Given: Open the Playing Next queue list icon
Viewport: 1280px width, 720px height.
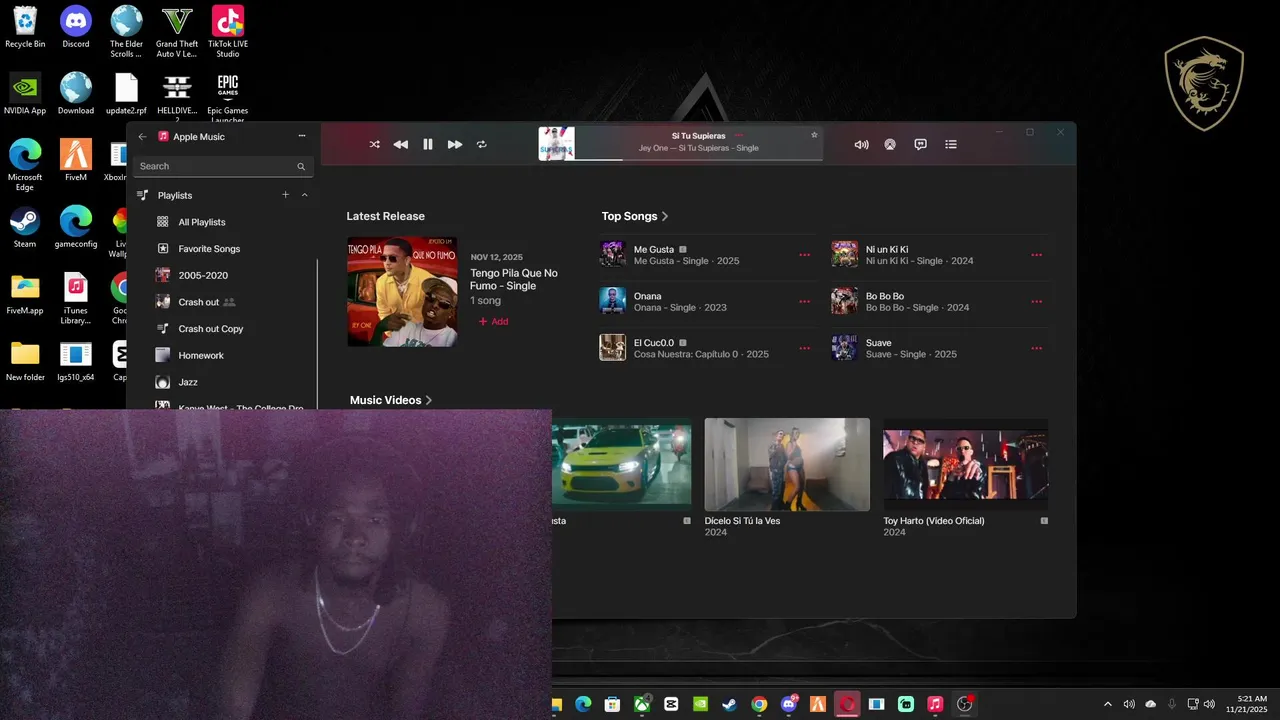Looking at the screenshot, I should [951, 144].
